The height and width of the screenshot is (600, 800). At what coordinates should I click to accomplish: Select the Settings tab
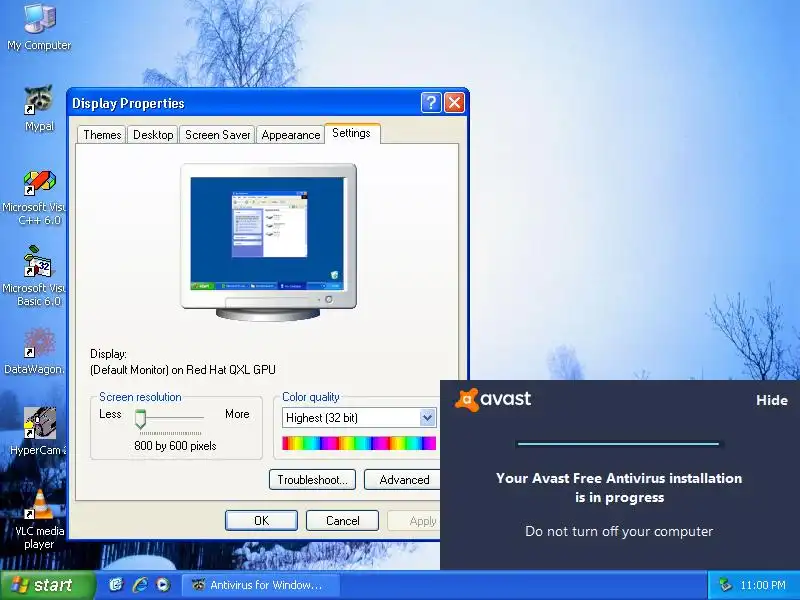click(x=352, y=133)
